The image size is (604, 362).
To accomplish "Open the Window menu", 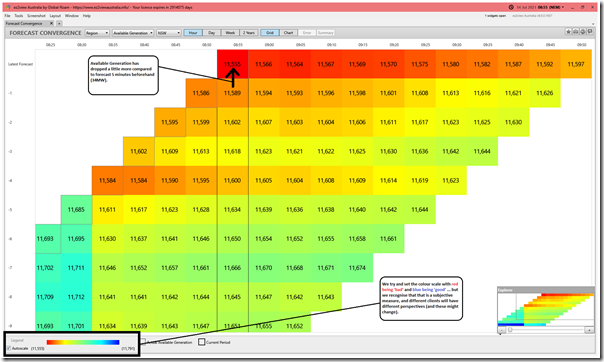I will pos(72,16).
